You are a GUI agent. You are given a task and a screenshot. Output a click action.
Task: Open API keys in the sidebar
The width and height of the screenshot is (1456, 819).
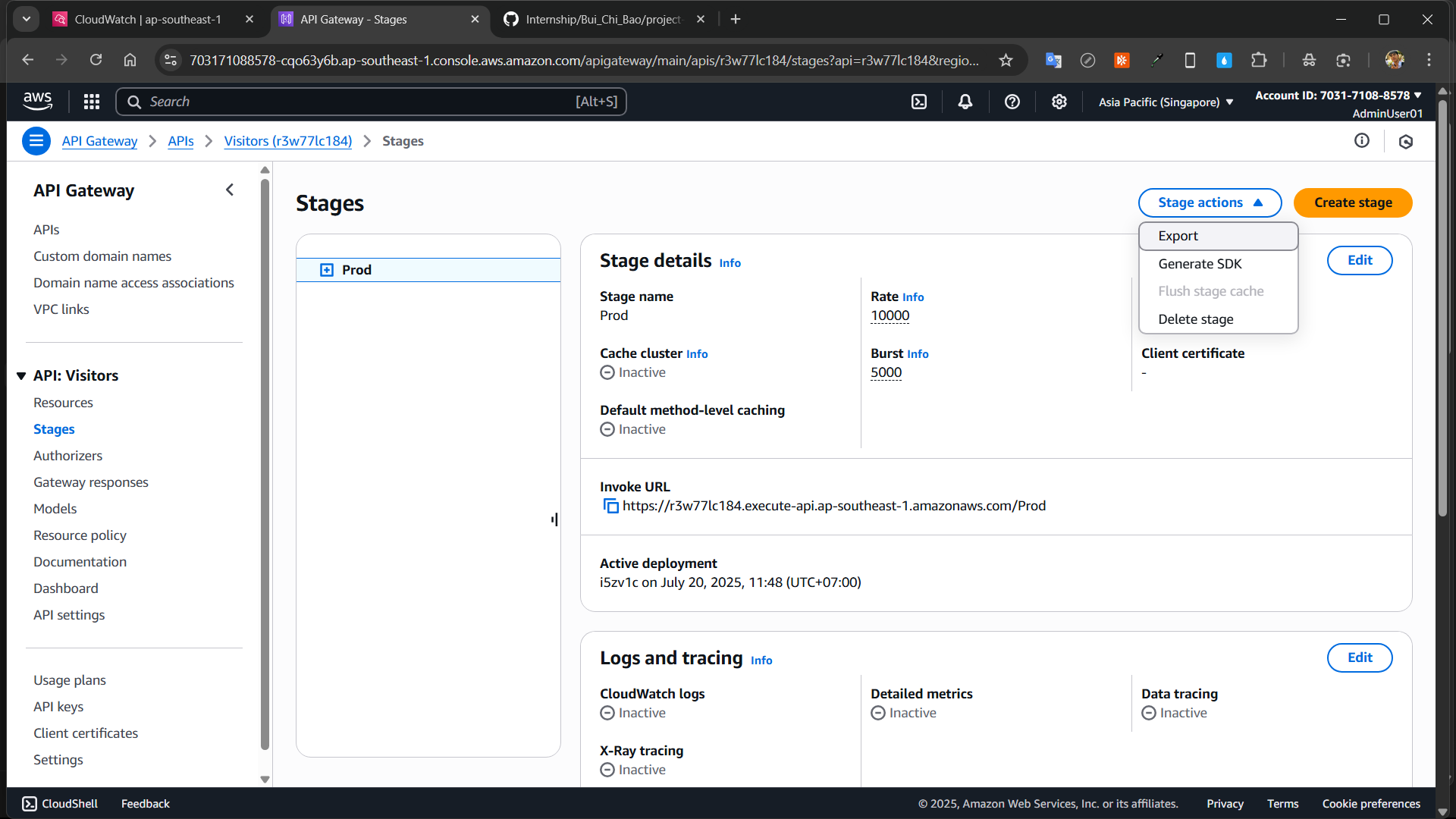(58, 707)
